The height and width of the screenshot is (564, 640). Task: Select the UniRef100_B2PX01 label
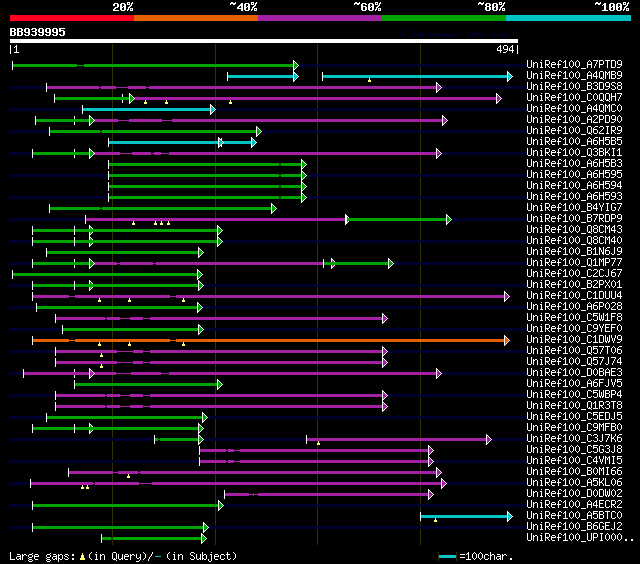pos(574,284)
